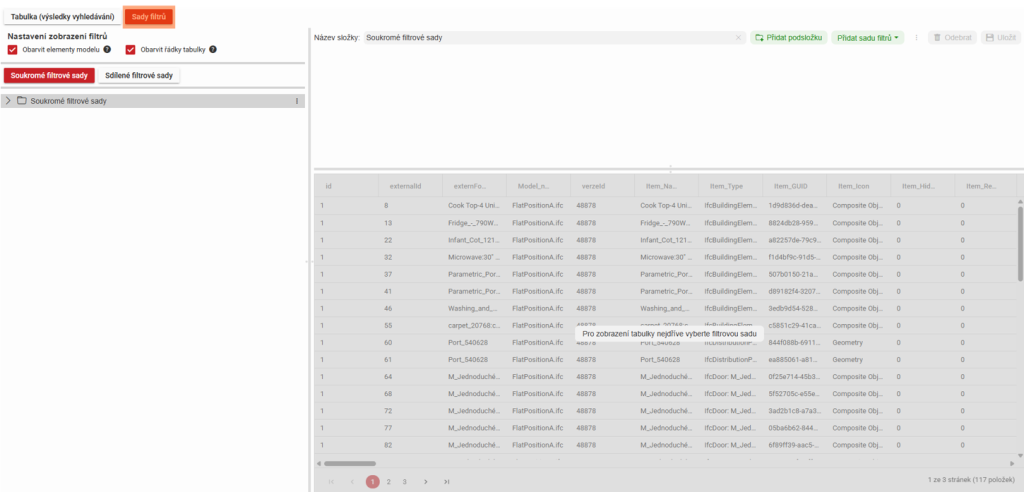Select Soukromé filtrové sady button
This screenshot has height=492, width=1024.
tap(48, 75)
